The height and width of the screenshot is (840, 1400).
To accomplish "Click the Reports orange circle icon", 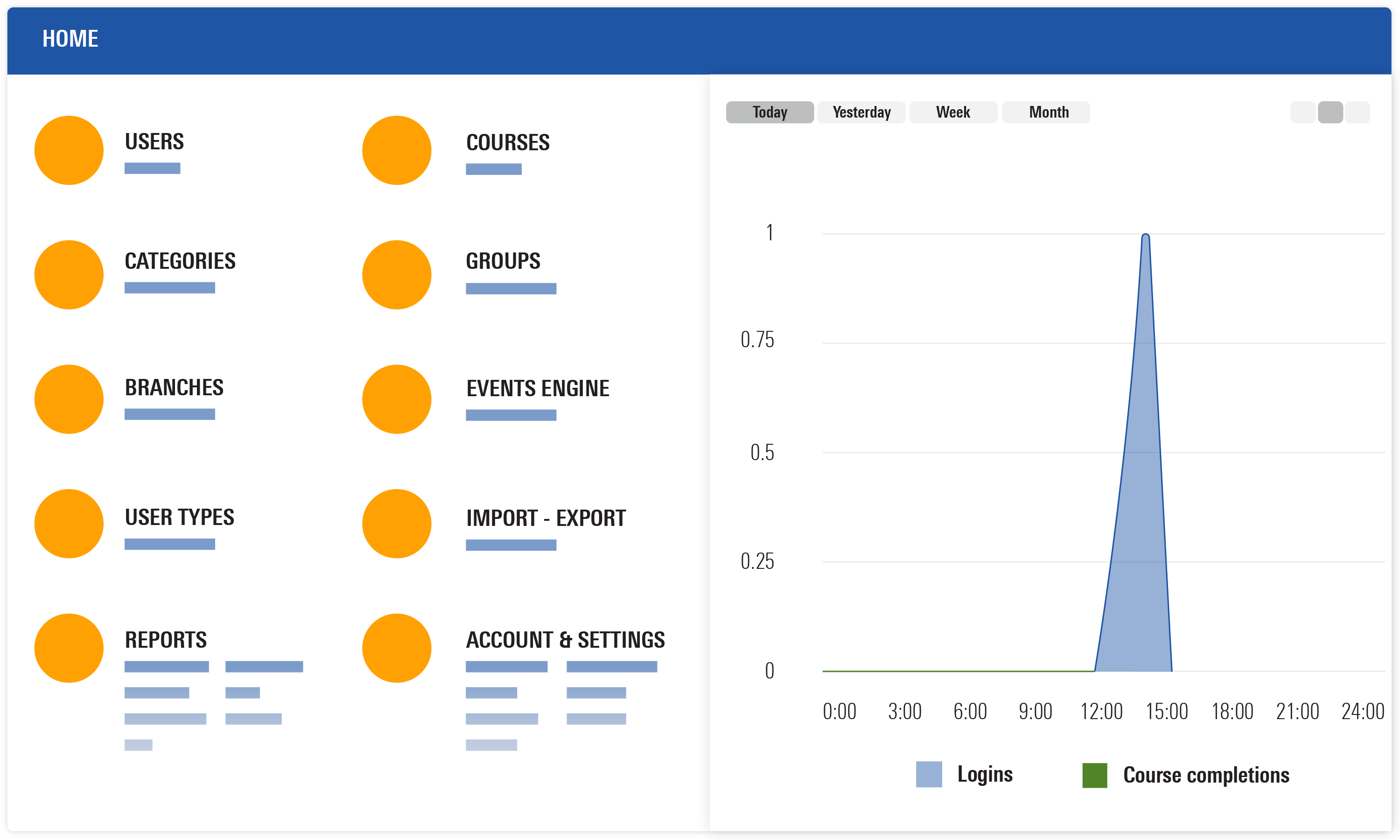I will [x=69, y=648].
